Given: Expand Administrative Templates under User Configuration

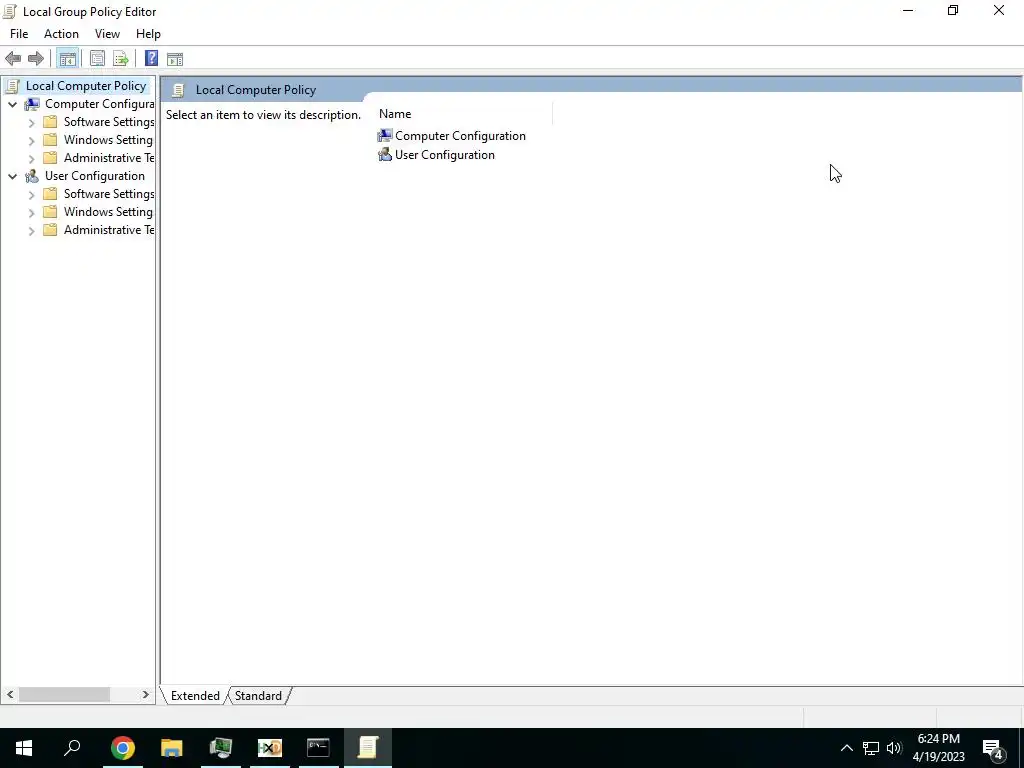Looking at the screenshot, I should coord(31,231).
